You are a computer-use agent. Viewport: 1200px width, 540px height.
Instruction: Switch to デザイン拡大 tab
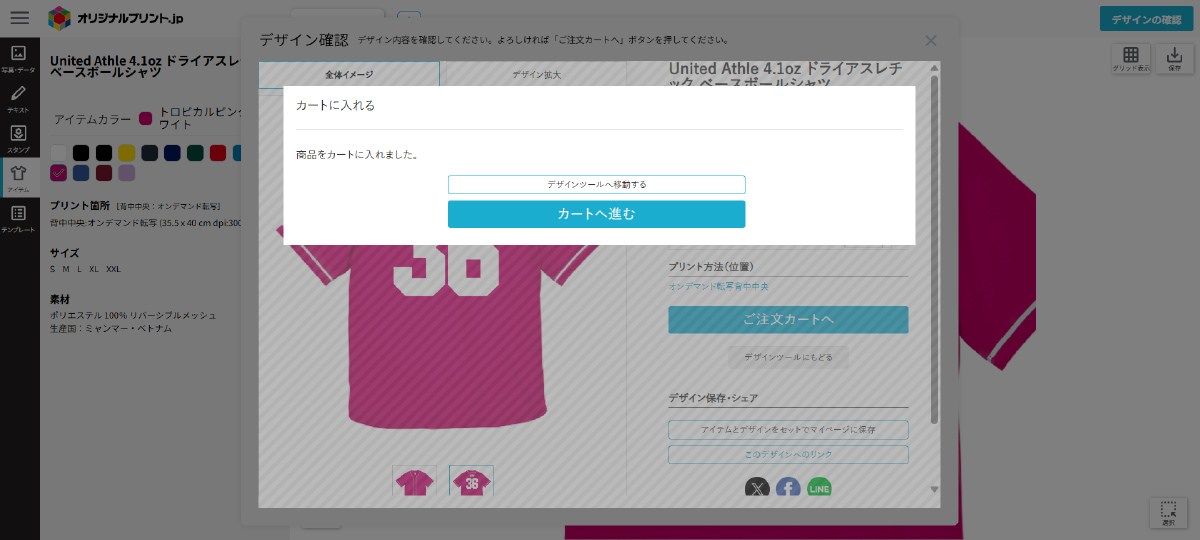tap(536, 75)
